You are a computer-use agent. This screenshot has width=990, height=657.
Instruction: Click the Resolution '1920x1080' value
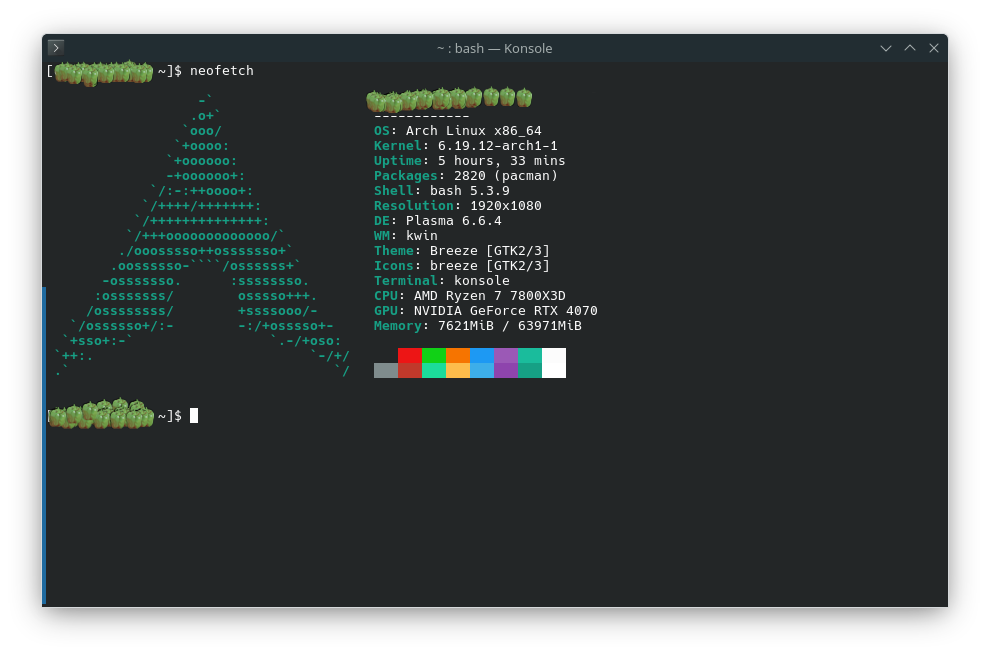(x=506, y=206)
